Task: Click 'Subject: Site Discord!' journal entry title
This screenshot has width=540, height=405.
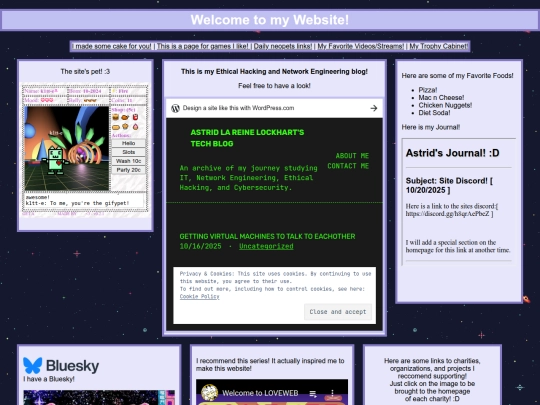Action: 449,185
